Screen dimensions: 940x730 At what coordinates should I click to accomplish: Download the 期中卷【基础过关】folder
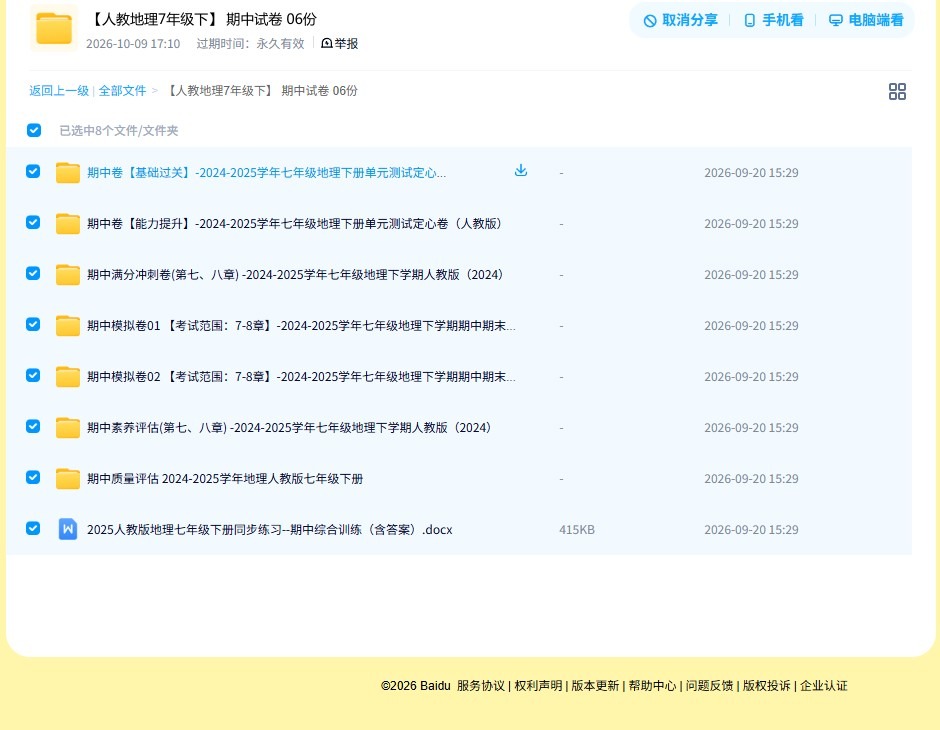[521, 170]
